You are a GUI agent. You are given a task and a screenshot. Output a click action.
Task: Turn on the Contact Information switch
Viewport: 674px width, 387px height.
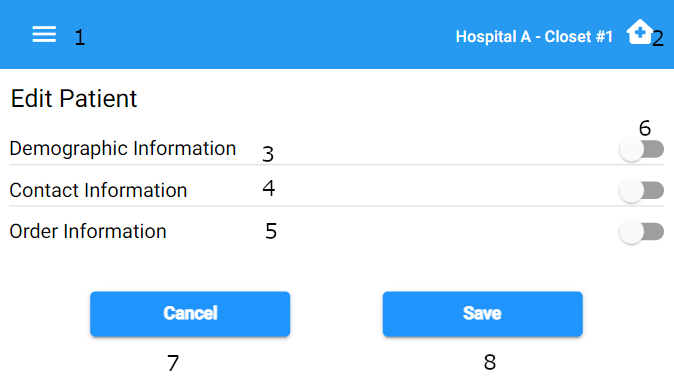(641, 190)
